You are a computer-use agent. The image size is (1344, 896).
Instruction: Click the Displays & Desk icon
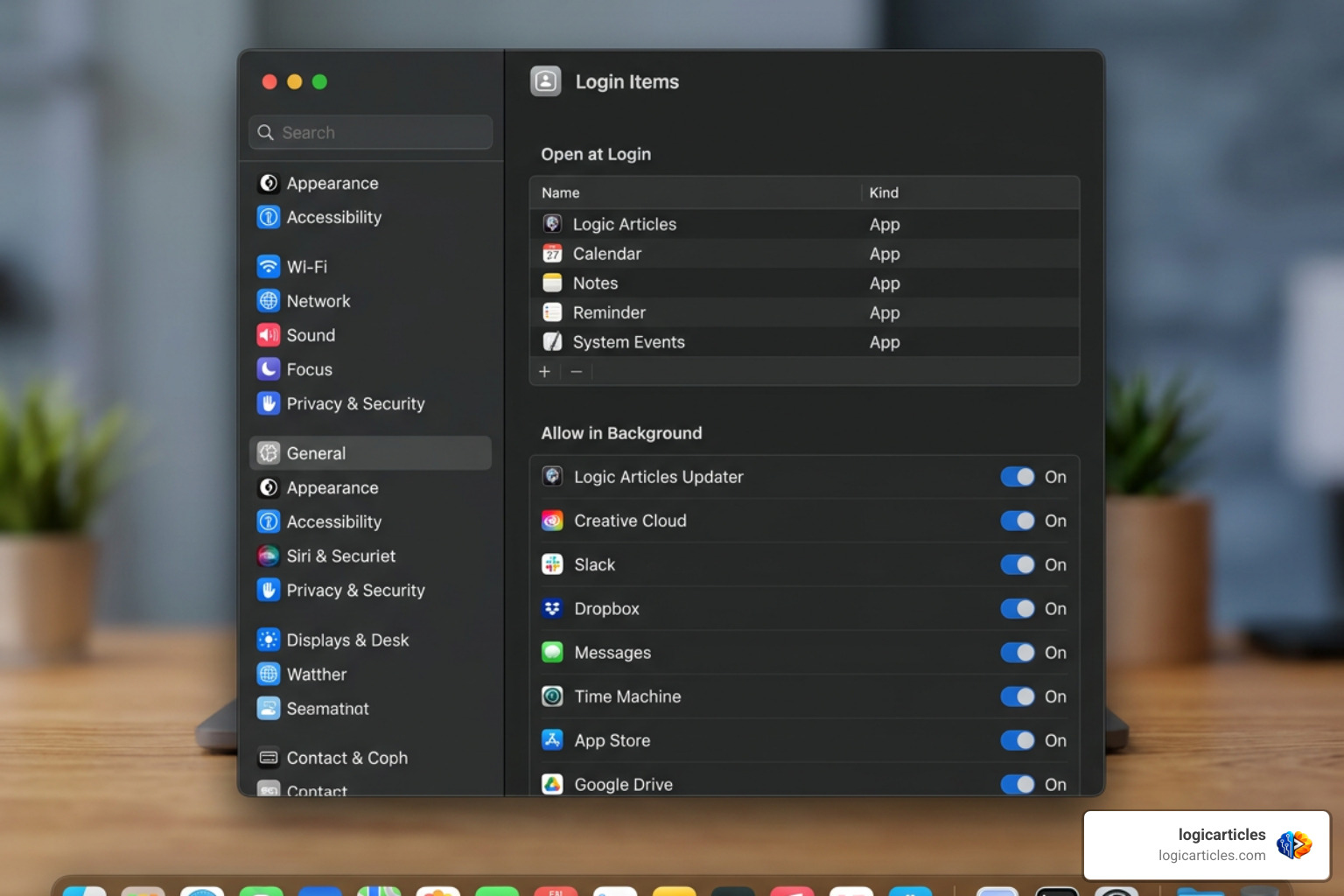click(x=269, y=640)
